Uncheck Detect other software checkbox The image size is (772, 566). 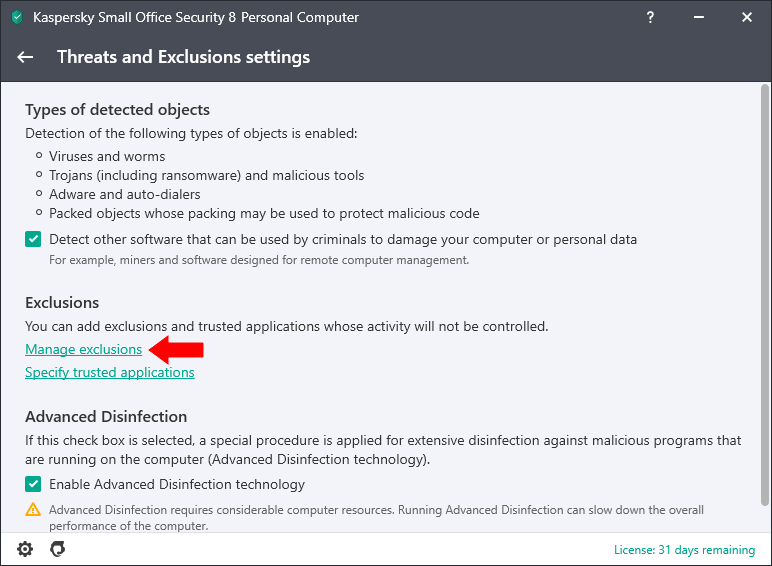coord(33,239)
